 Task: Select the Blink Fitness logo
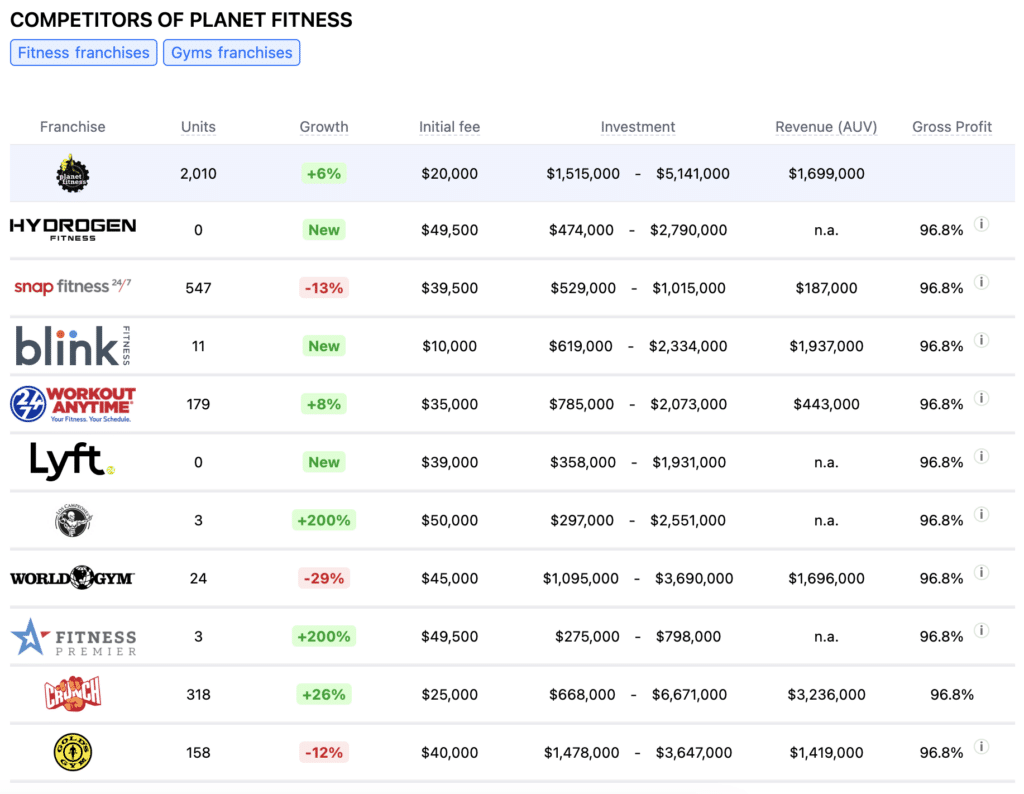click(72, 345)
